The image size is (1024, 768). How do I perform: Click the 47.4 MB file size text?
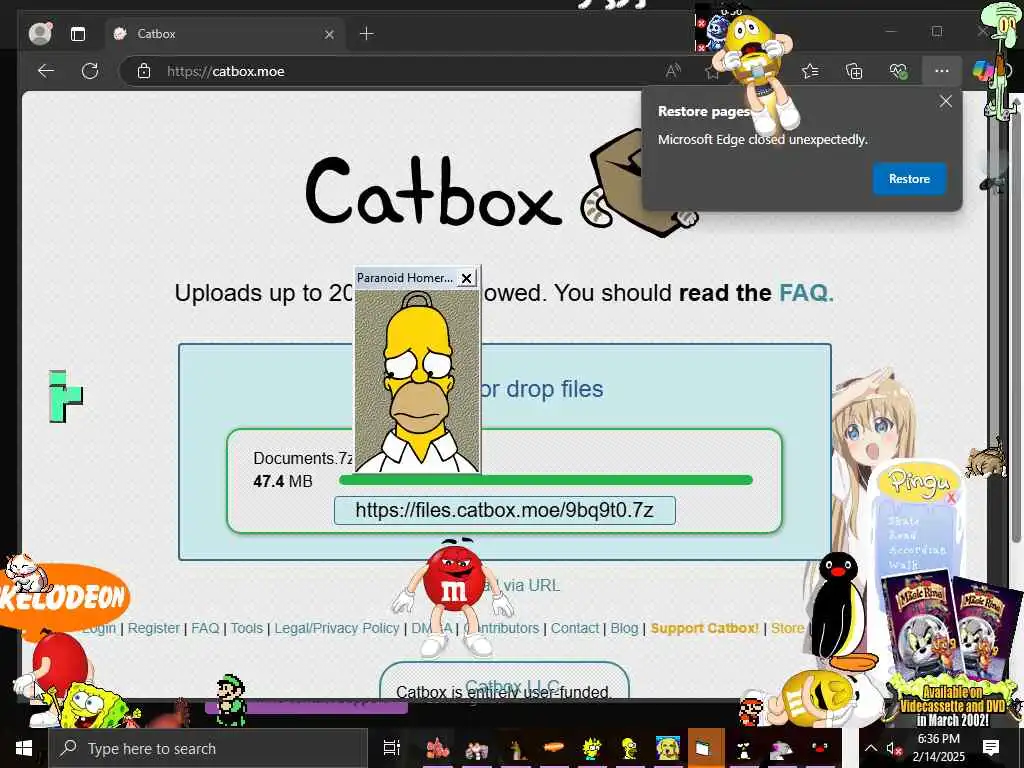coord(283,481)
